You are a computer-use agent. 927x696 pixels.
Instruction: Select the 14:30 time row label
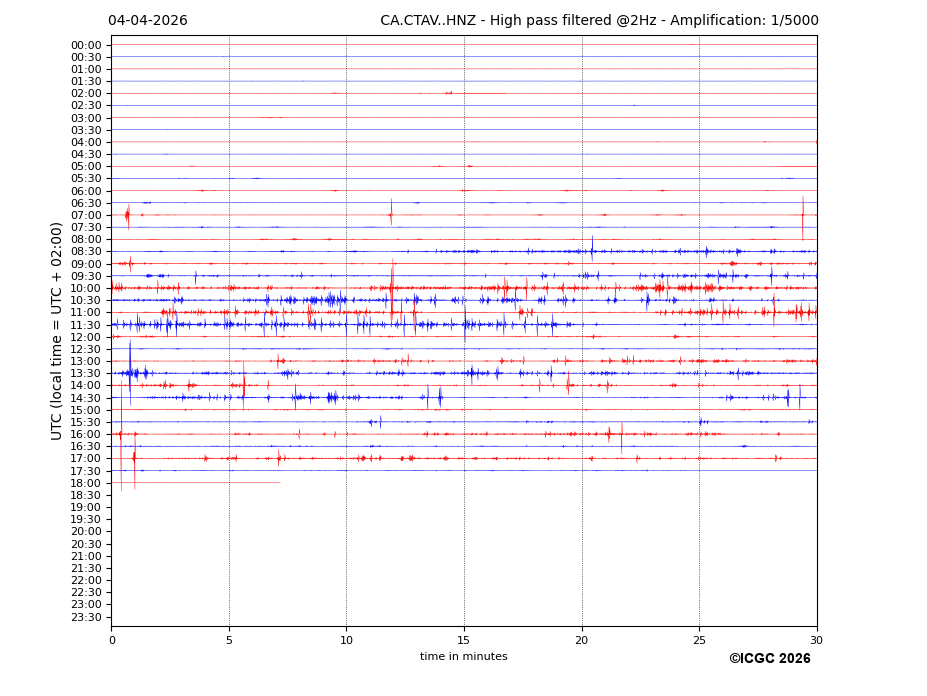coord(86,398)
